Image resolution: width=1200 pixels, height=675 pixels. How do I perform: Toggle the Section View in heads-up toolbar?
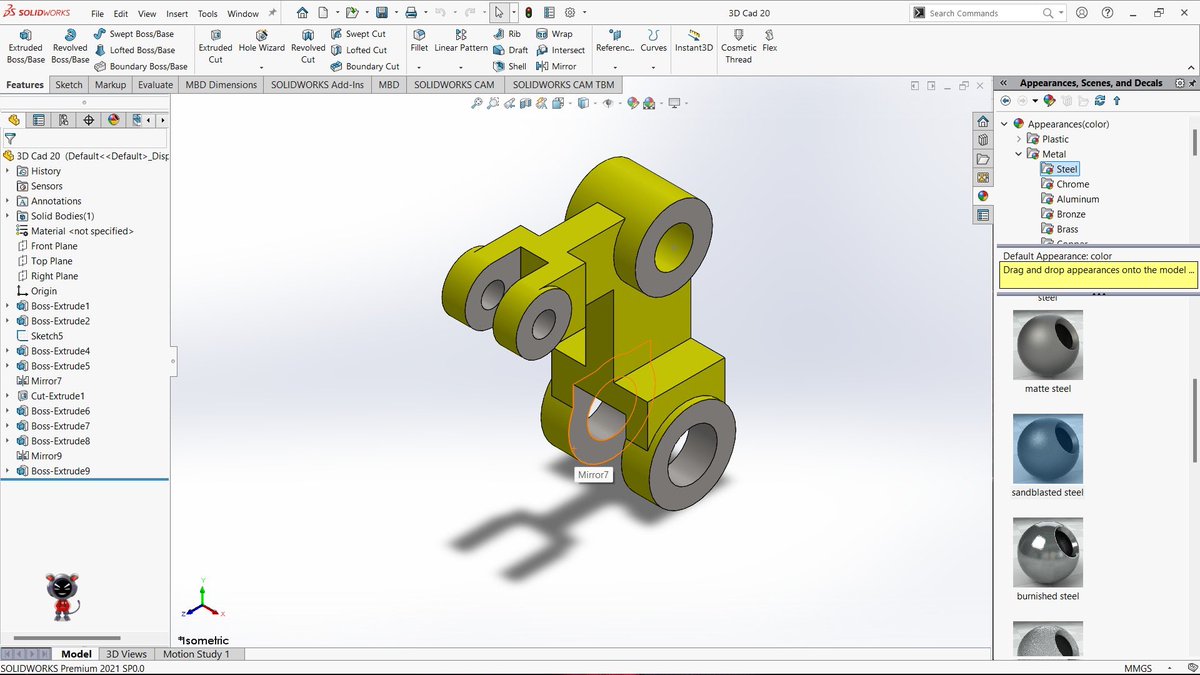click(525, 103)
